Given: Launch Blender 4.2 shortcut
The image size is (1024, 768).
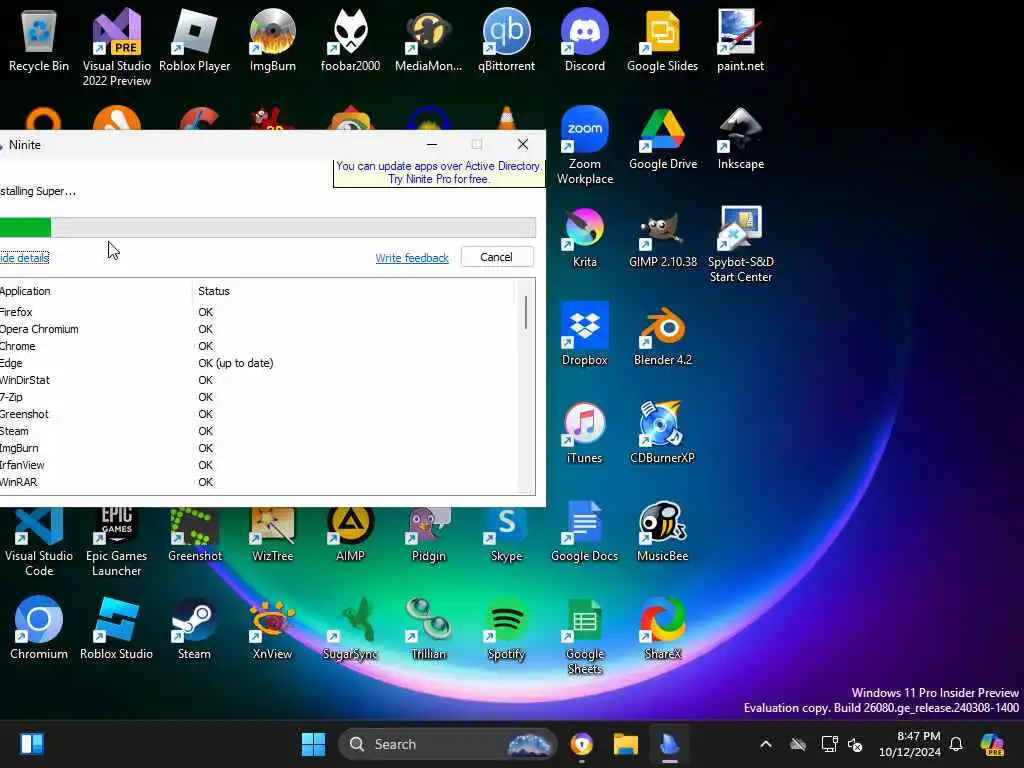Looking at the screenshot, I should 662,334.
